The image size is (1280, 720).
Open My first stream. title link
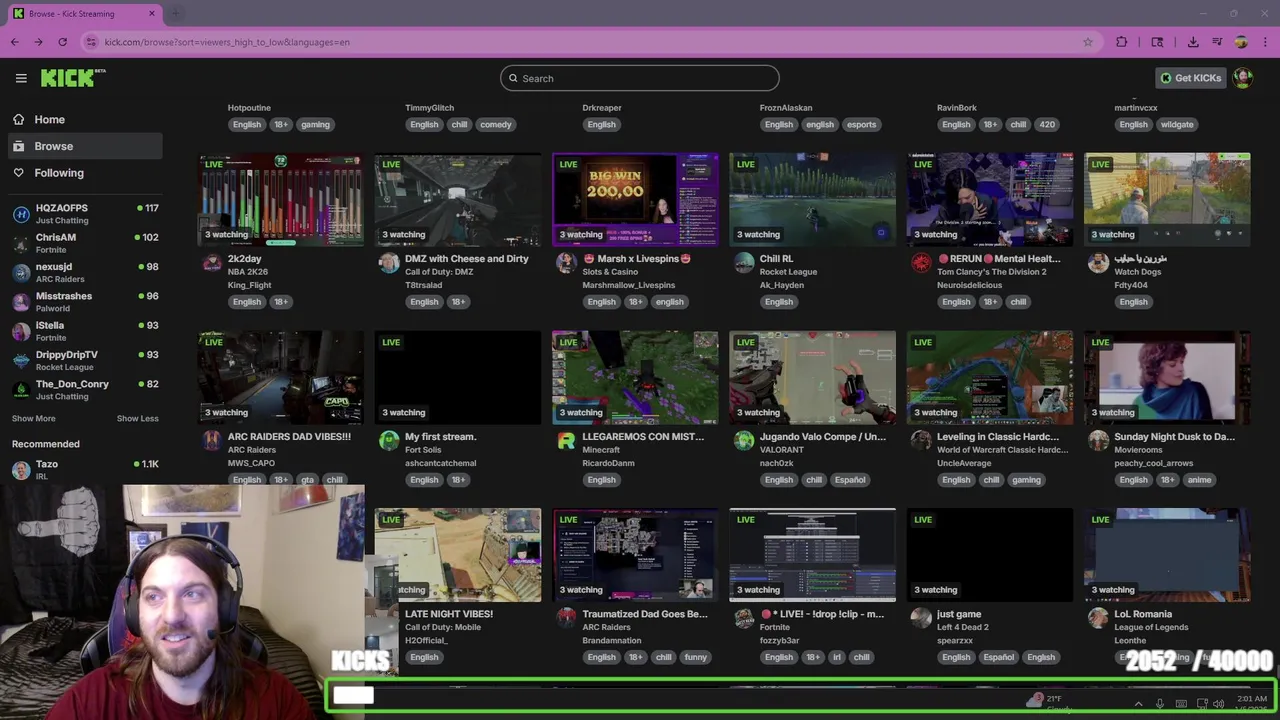click(441, 436)
